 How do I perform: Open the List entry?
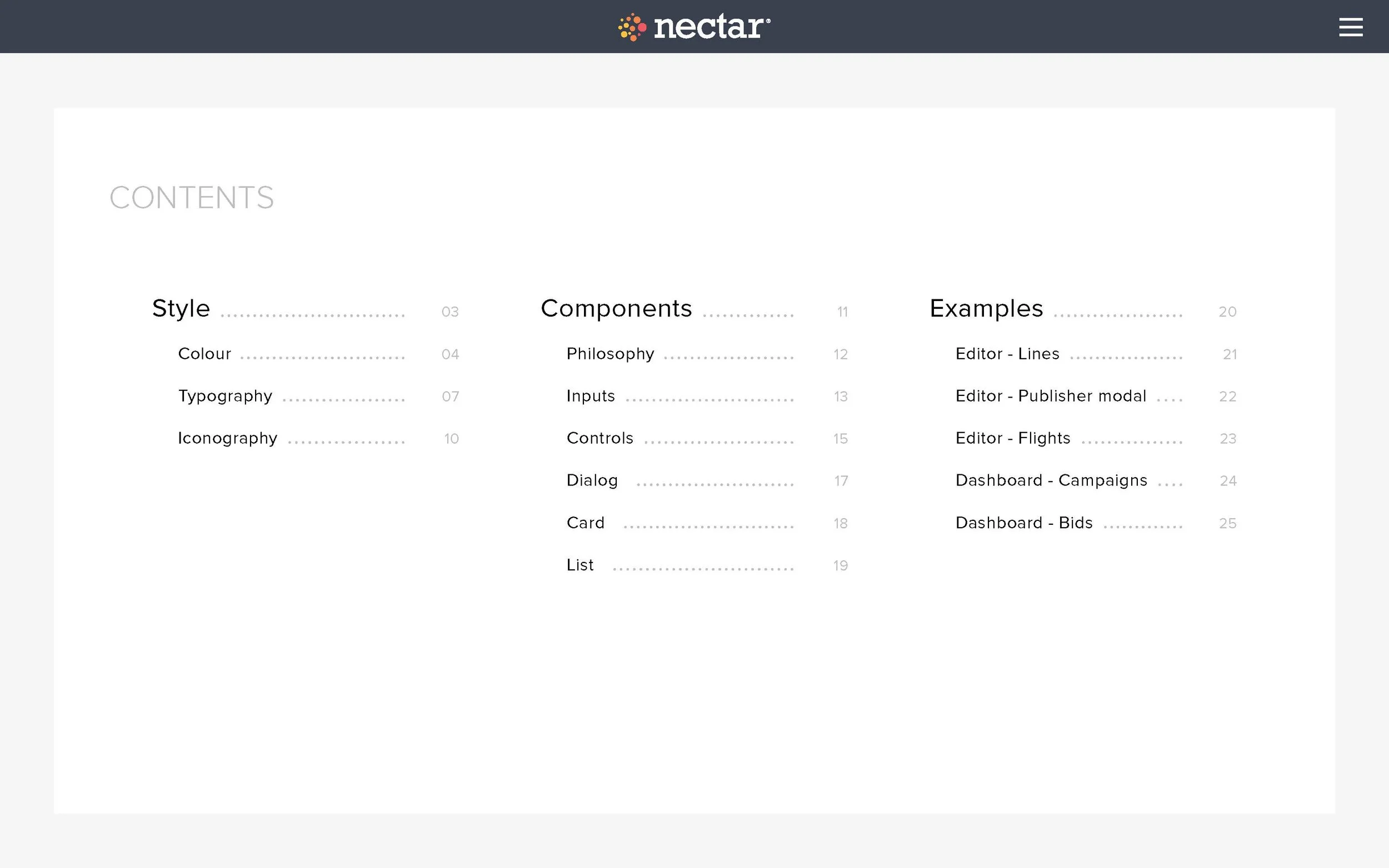pyautogui.click(x=580, y=565)
